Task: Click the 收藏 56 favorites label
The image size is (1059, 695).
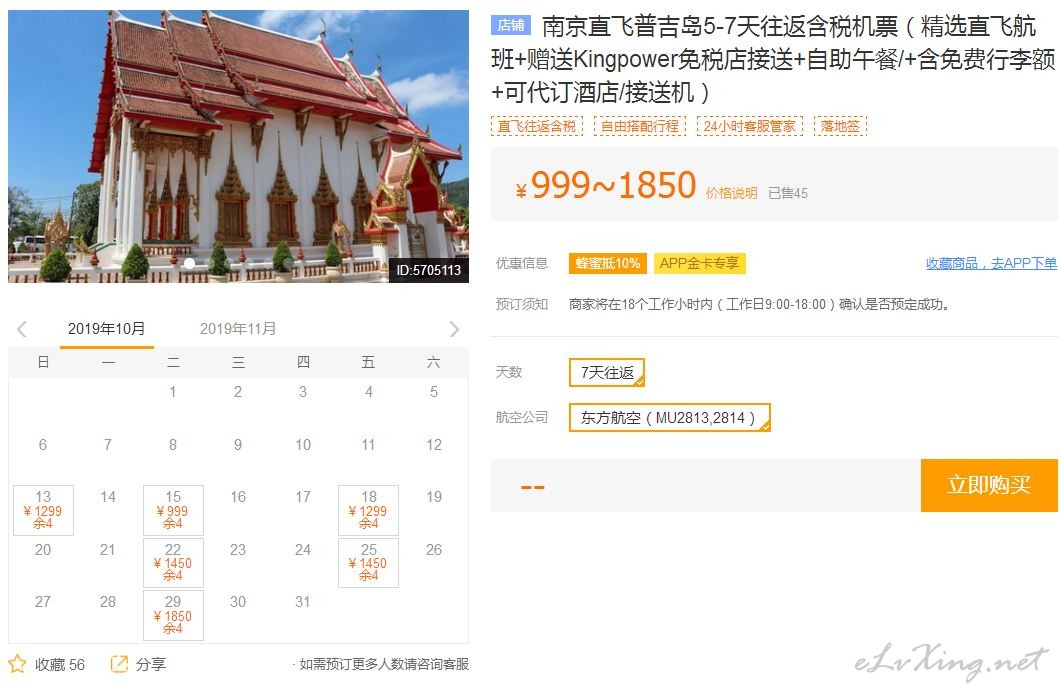Action: pos(60,665)
